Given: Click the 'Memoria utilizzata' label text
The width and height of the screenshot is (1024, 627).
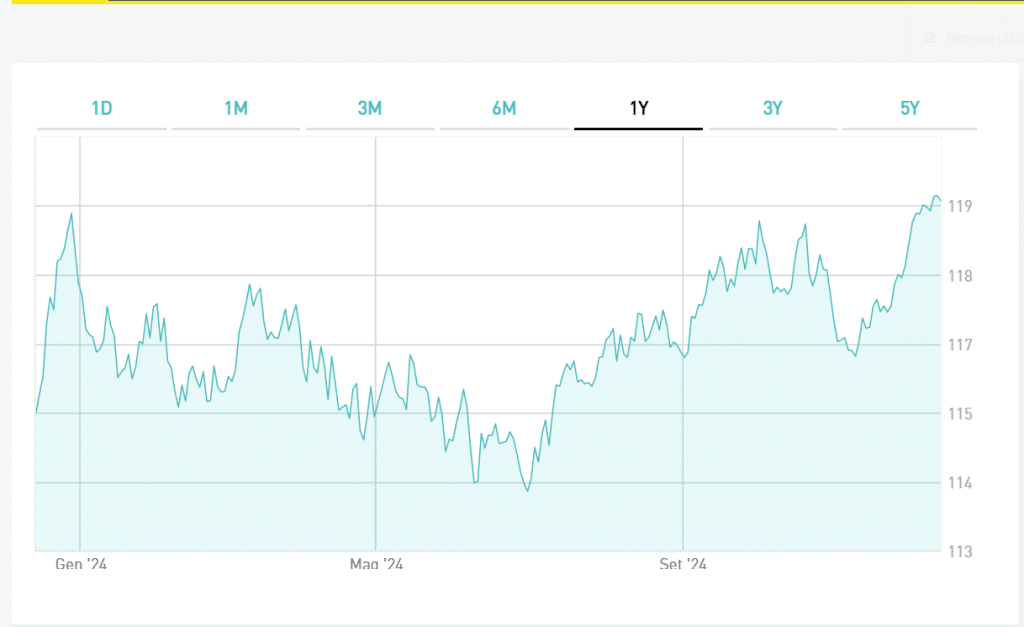Looking at the screenshot, I should [982, 37].
